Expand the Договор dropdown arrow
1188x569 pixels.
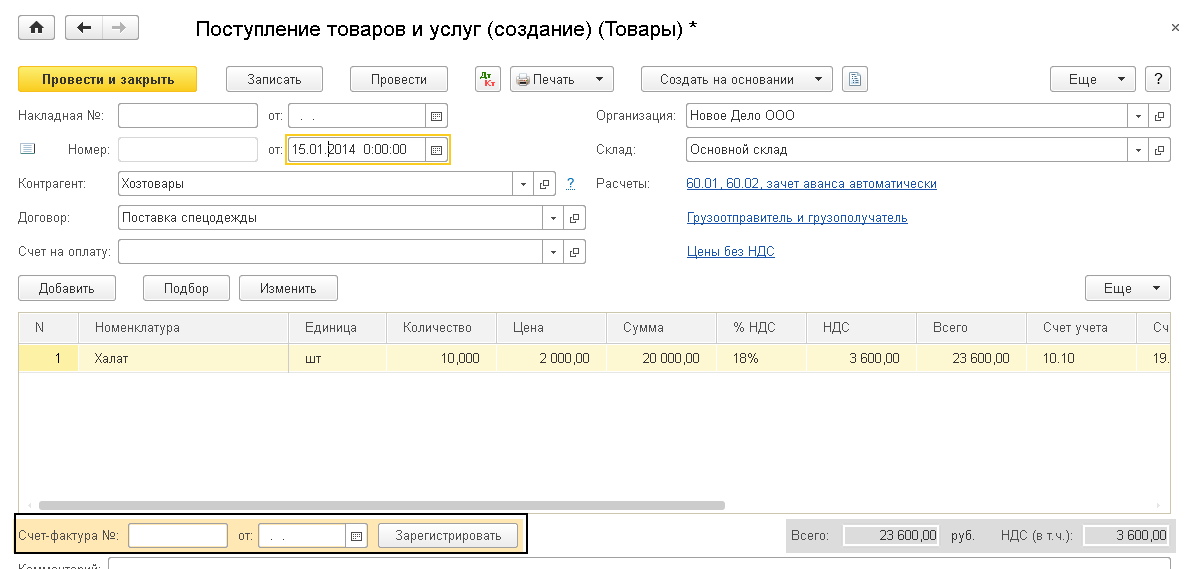click(x=554, y=218)
